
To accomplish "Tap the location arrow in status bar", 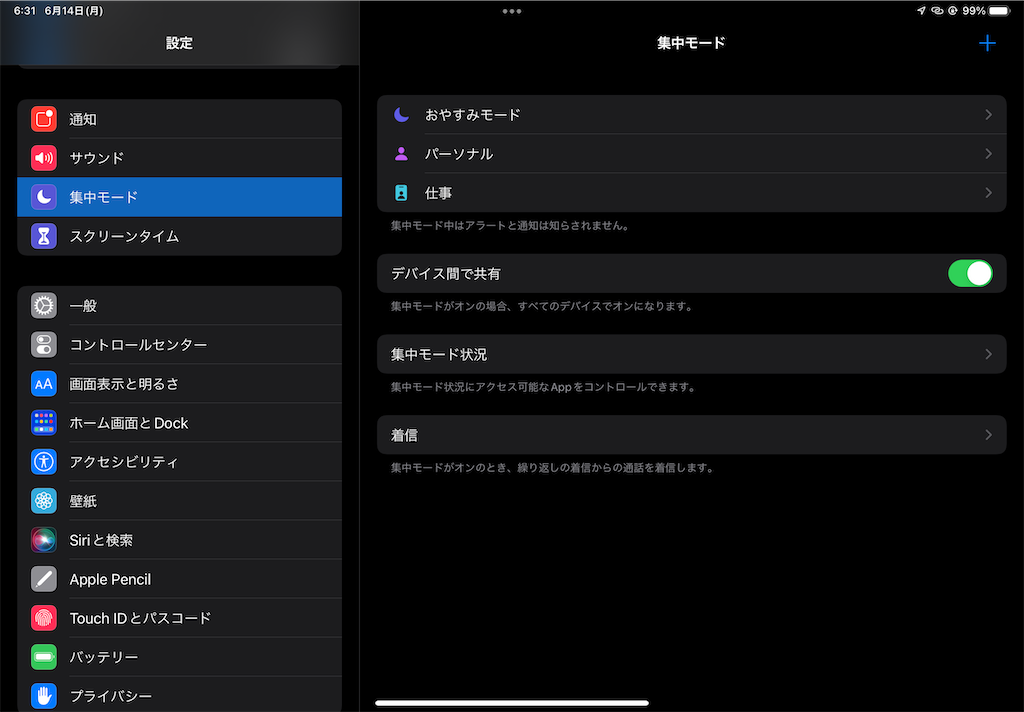I will (921, 10).
